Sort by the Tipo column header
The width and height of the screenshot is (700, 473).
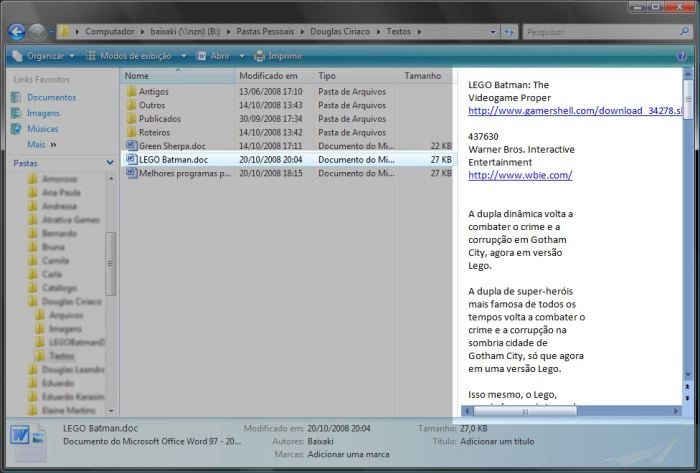(x=356, y=76)
